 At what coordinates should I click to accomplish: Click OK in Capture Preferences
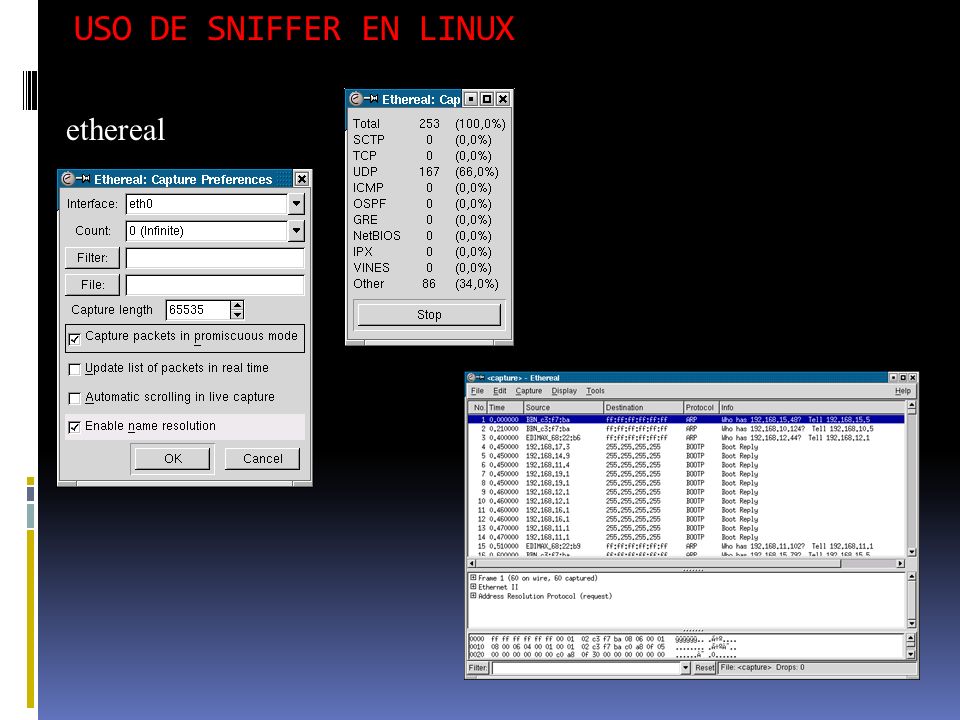[173, 459]
